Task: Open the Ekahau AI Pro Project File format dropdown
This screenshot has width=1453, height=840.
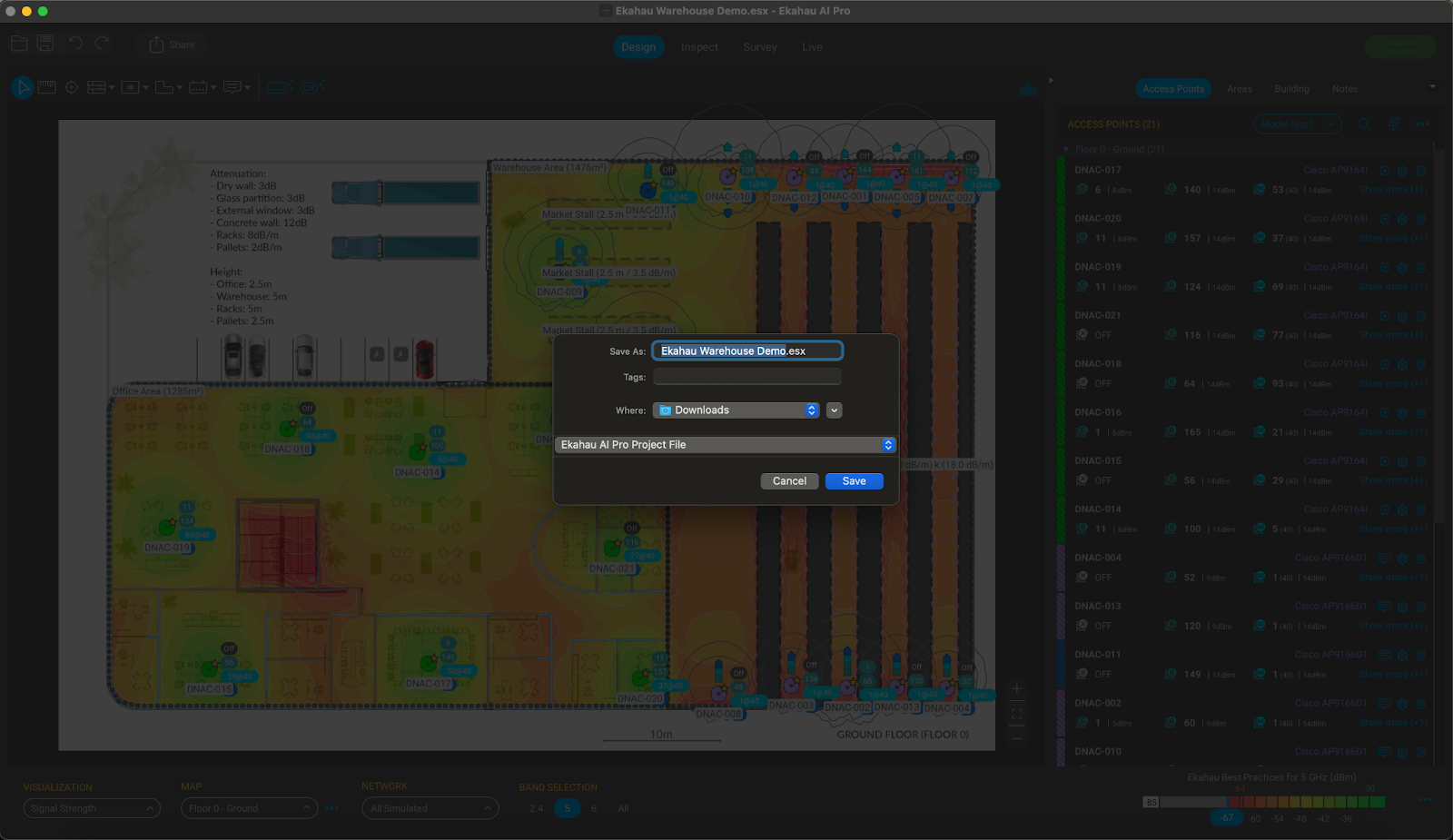Action: 726,445
